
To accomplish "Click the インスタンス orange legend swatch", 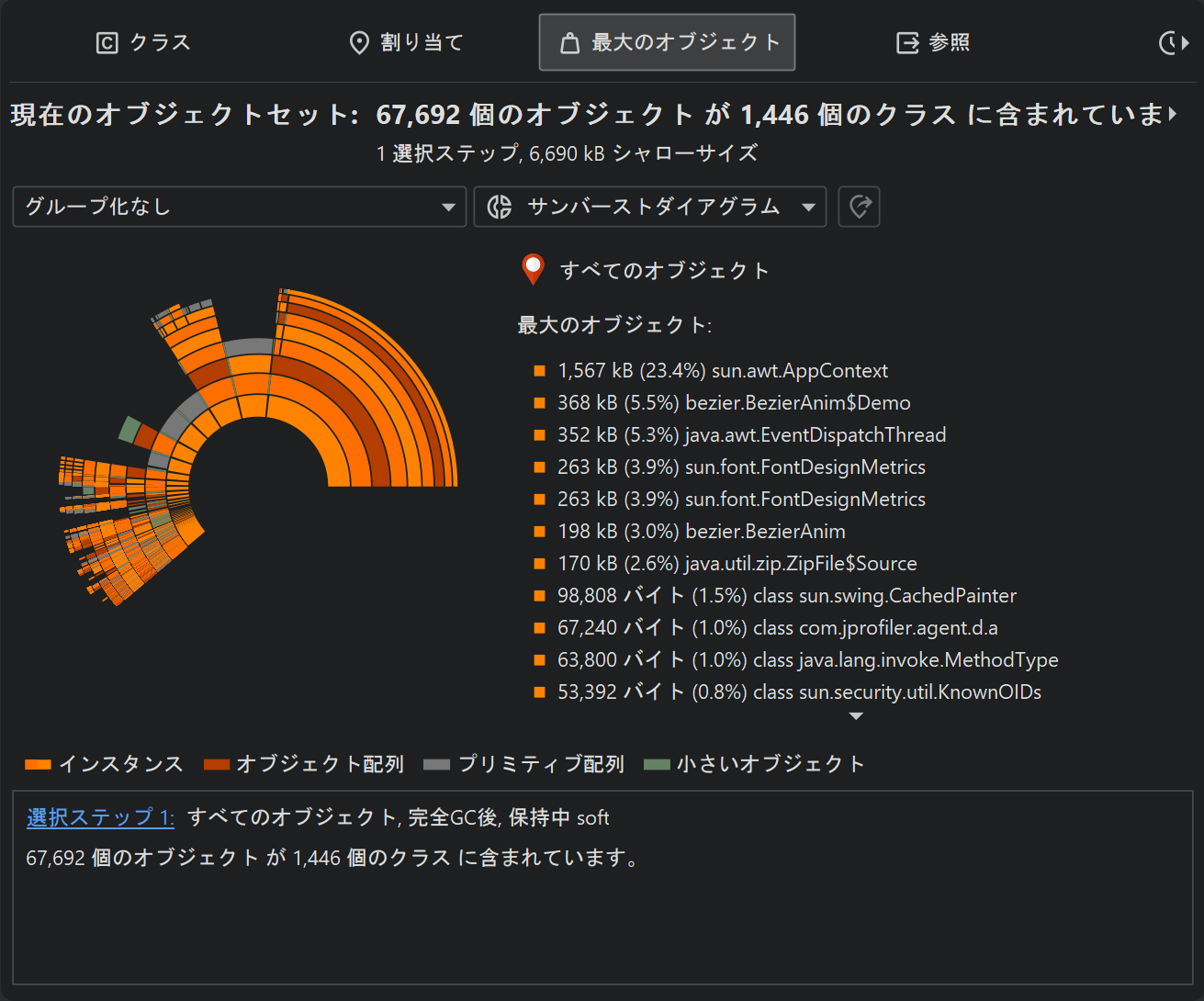I will [38, 764].
